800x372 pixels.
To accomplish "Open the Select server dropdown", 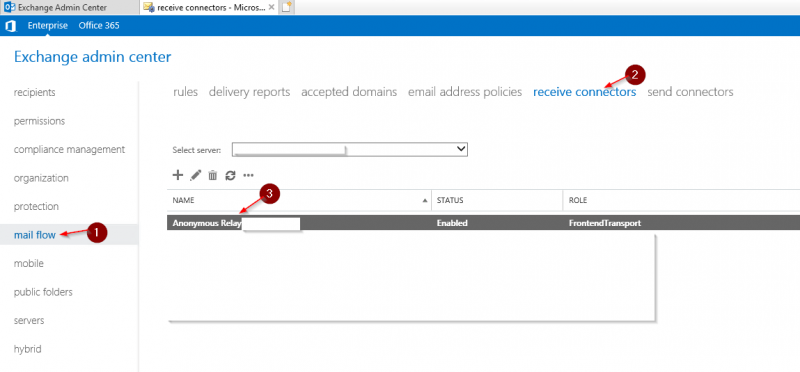I will point(350,149).
